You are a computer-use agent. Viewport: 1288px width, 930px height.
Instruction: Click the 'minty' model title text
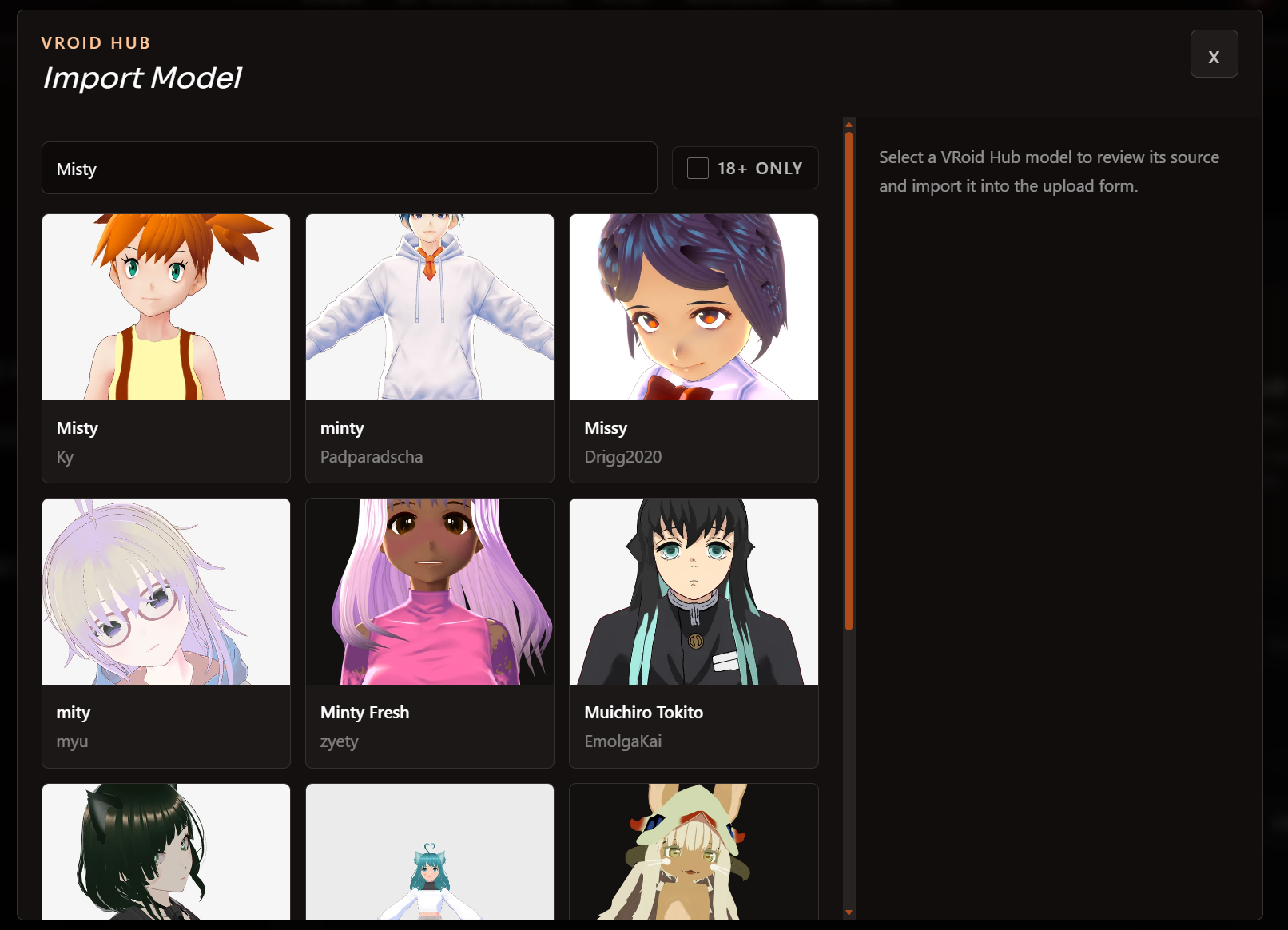click(x=342, y=428)
